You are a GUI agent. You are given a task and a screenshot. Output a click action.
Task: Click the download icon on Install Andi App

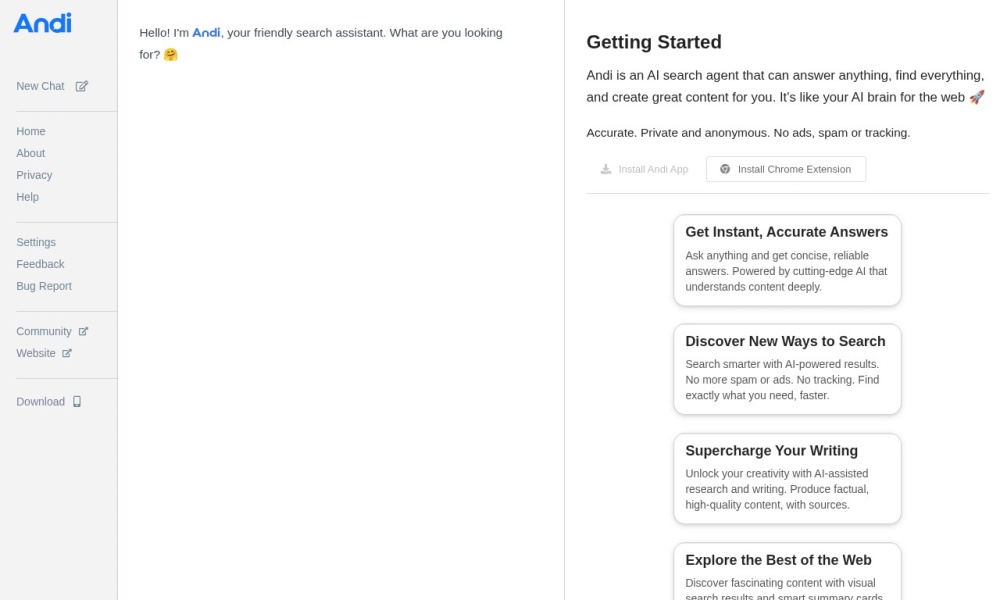pos(605,170)
